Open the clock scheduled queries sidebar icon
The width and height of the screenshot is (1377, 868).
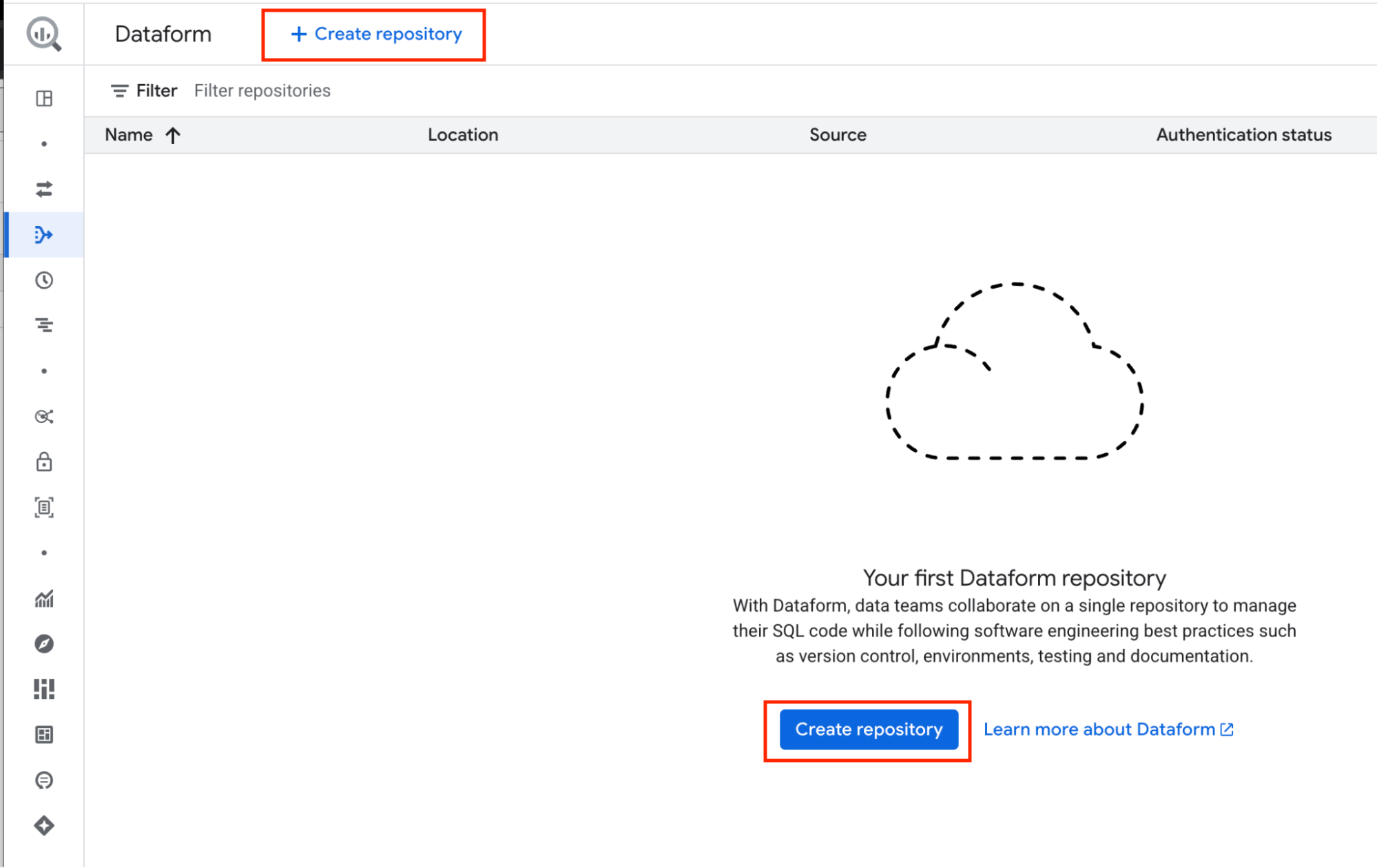coord(44,280)
